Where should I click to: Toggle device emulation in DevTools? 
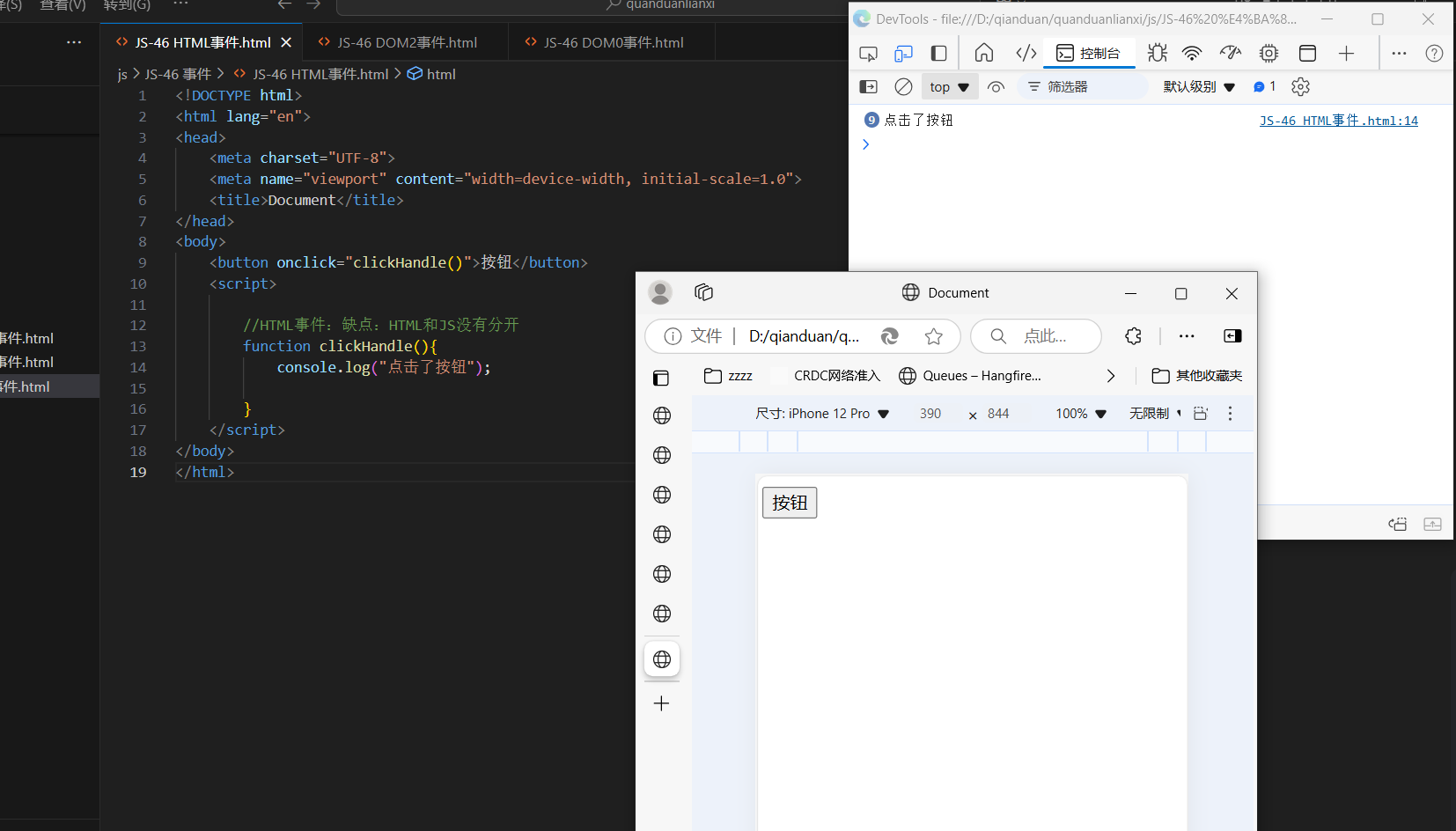click(903, 54)
